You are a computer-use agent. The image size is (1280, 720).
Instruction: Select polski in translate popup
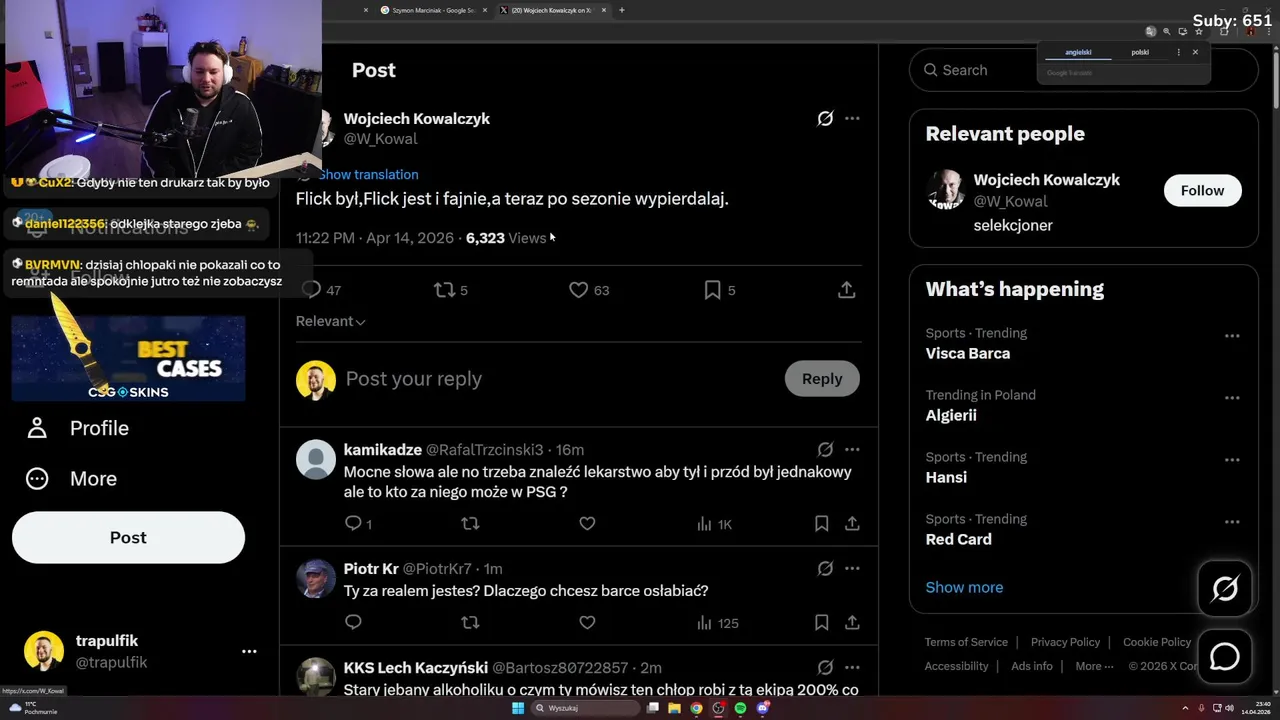point(1140,52)
